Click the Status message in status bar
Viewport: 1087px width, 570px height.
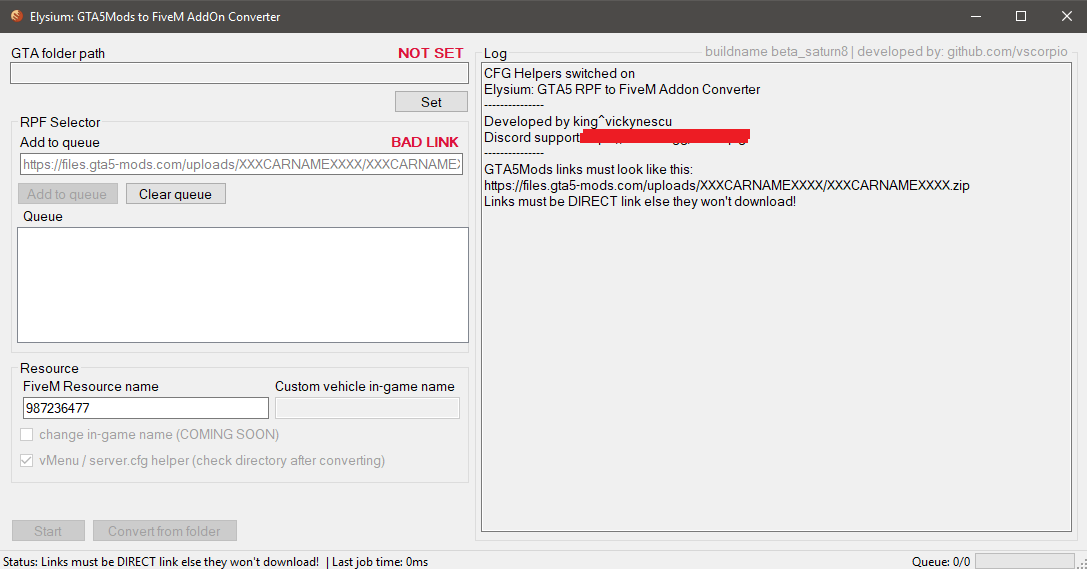tap(161, 562)
